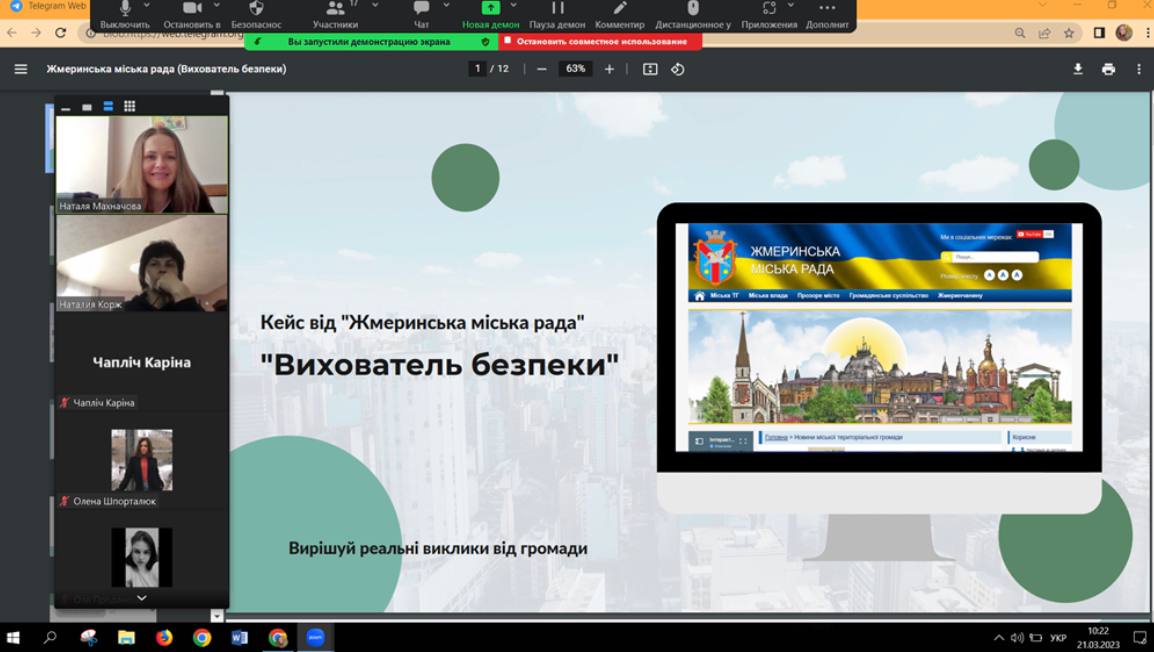Open the Zoom chat panel
The image size is (1154, 652).
(421, 9)
